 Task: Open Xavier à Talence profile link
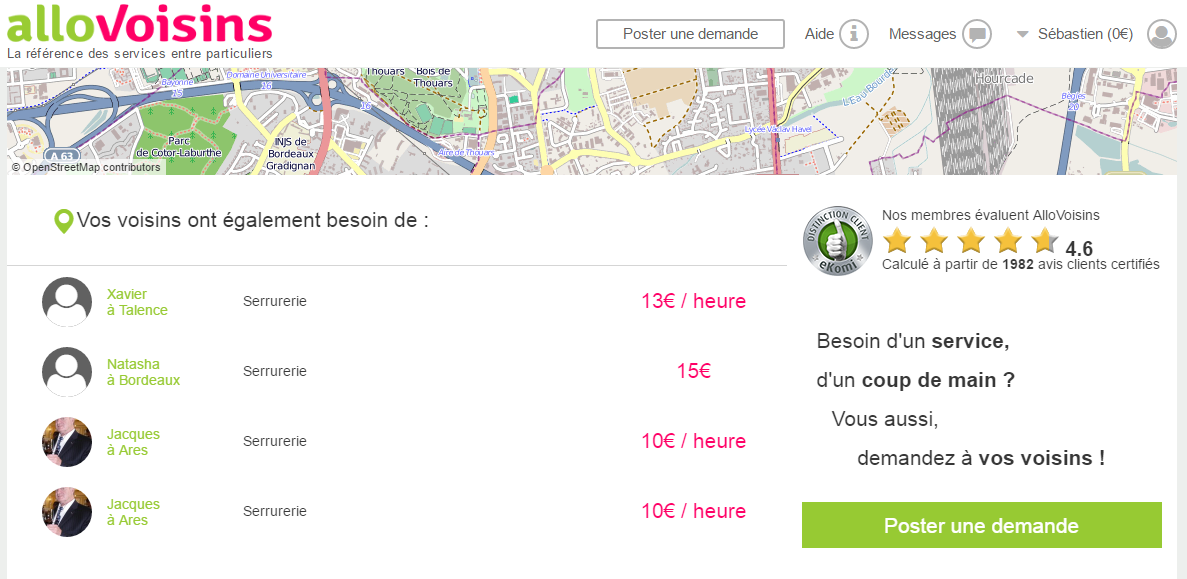click(x=137, y=302)
